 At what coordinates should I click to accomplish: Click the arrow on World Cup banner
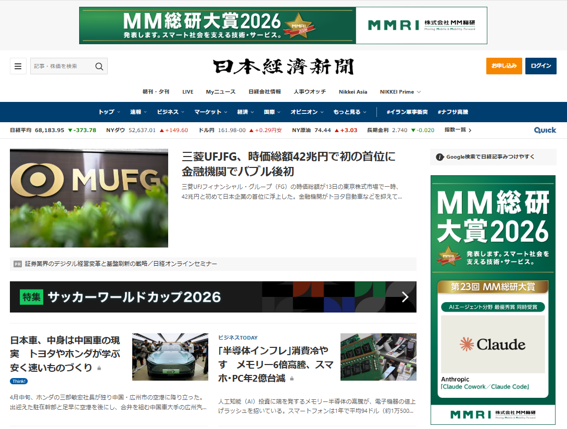[x=405, y=297]
